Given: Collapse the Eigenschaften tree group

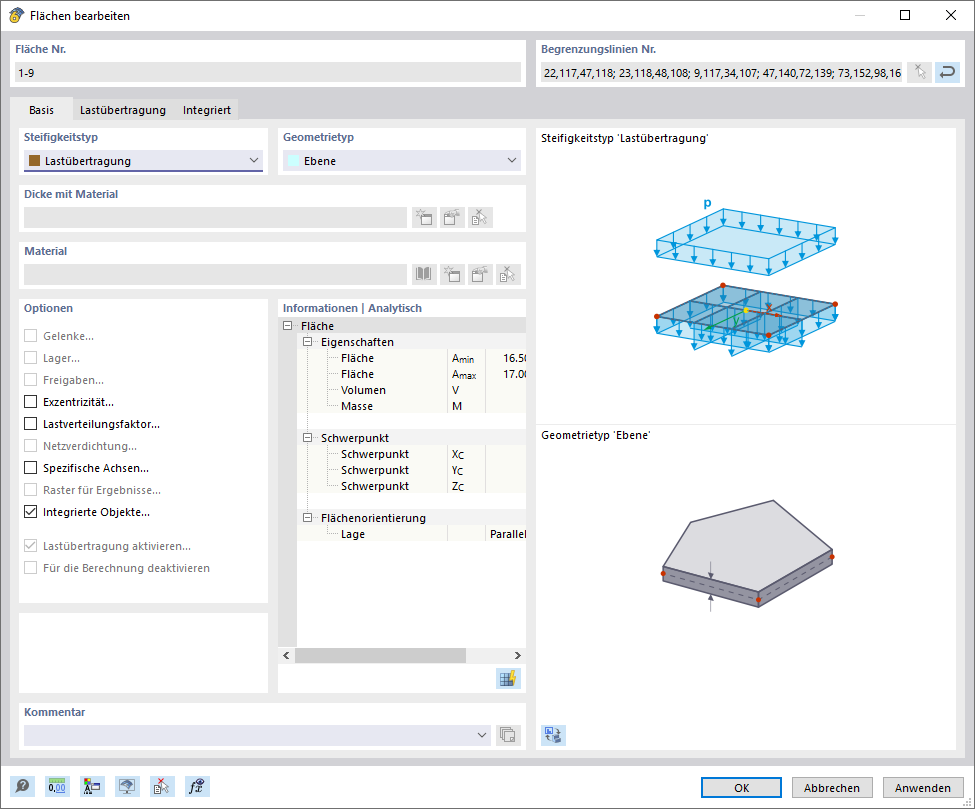Looking at the screenshot, I should point(307,342).
